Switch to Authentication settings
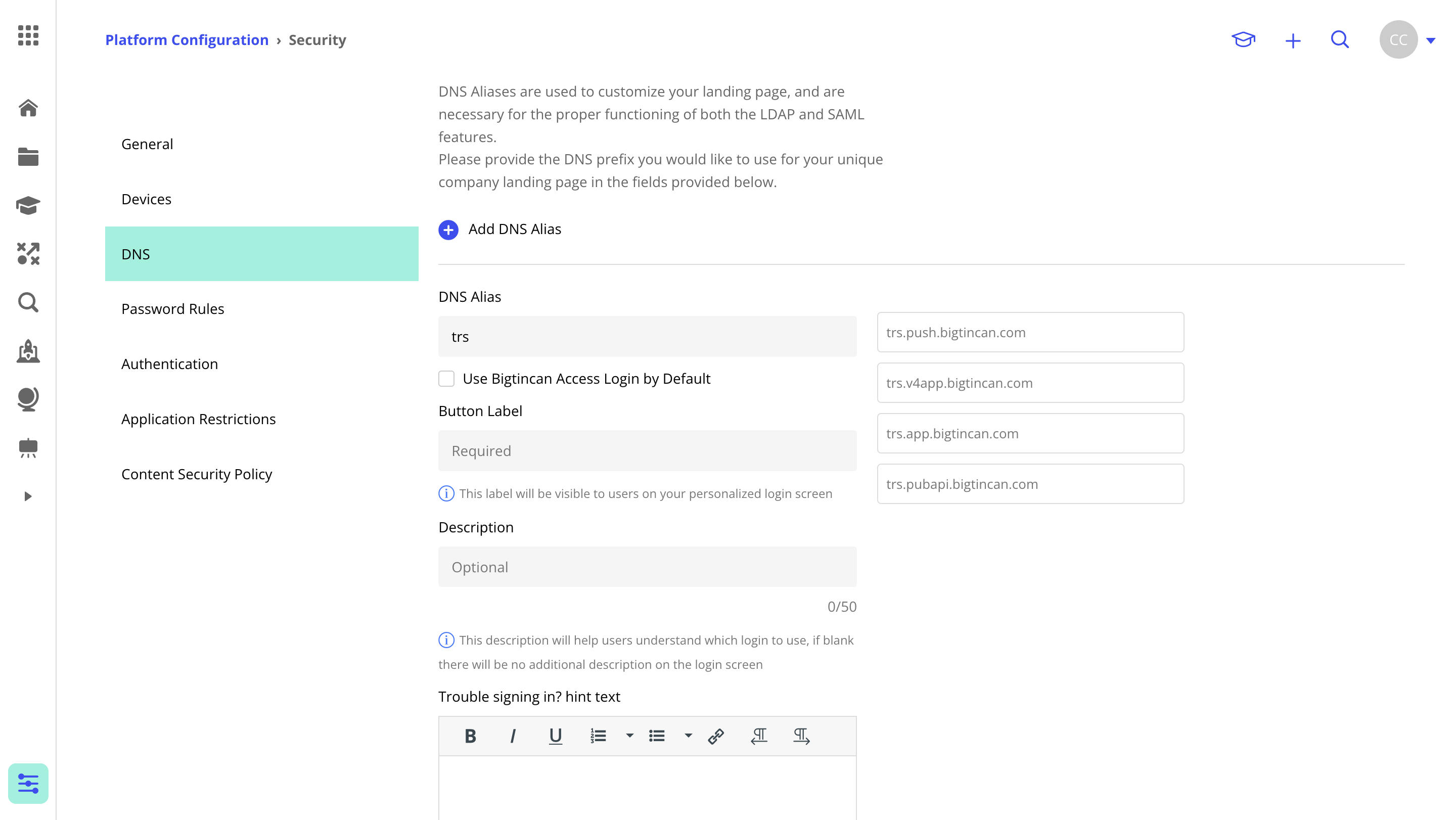Screen dimensions: 1456x820 click(169, 364)
